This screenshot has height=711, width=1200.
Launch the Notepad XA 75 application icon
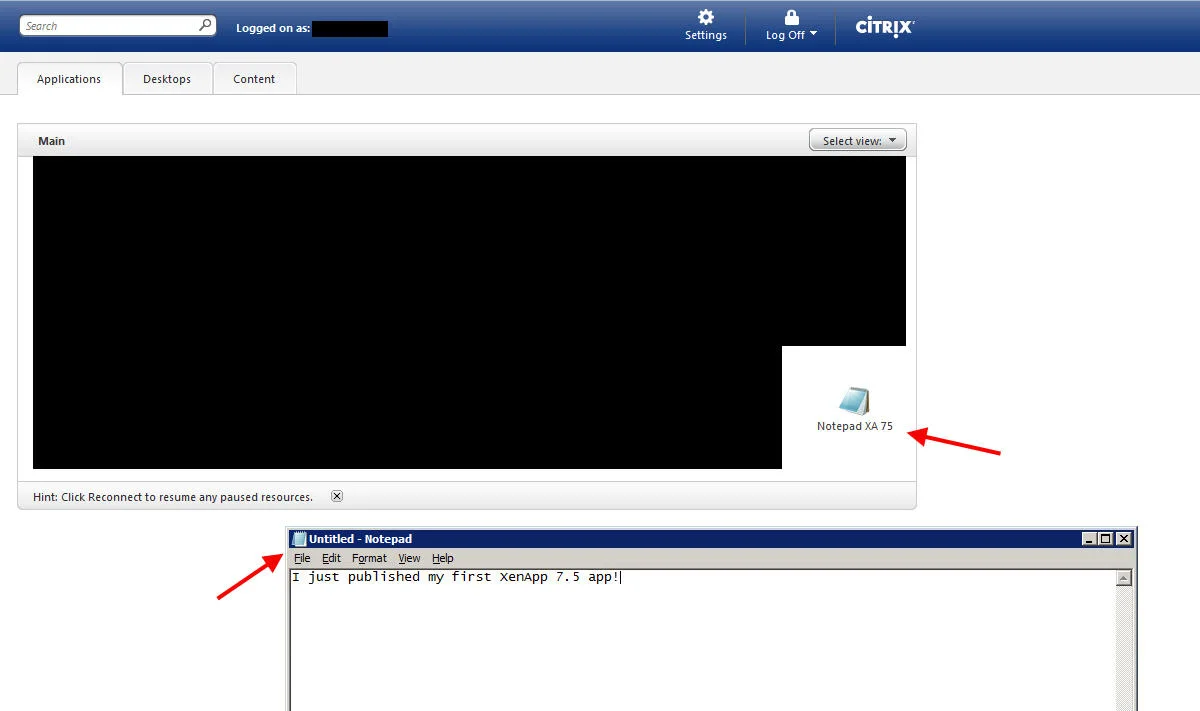pyautogui.click(x=854, y=401)
